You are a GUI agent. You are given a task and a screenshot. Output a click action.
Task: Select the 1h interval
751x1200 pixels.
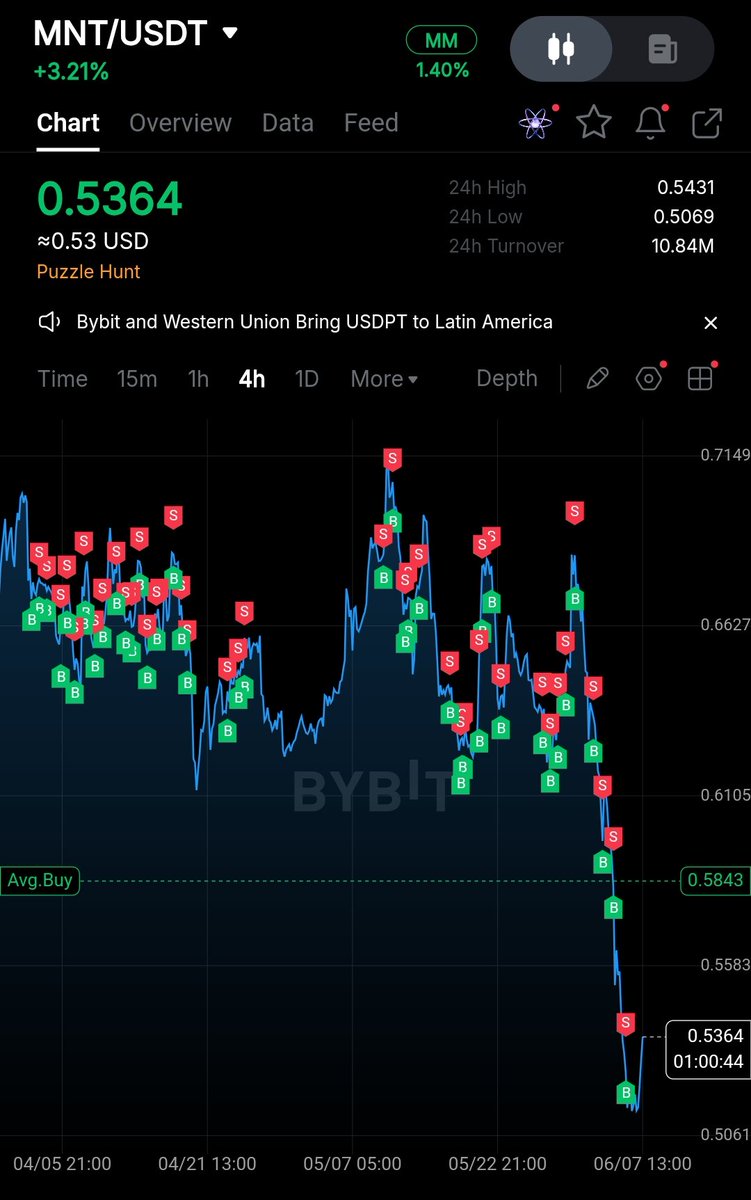click(198, 379)
